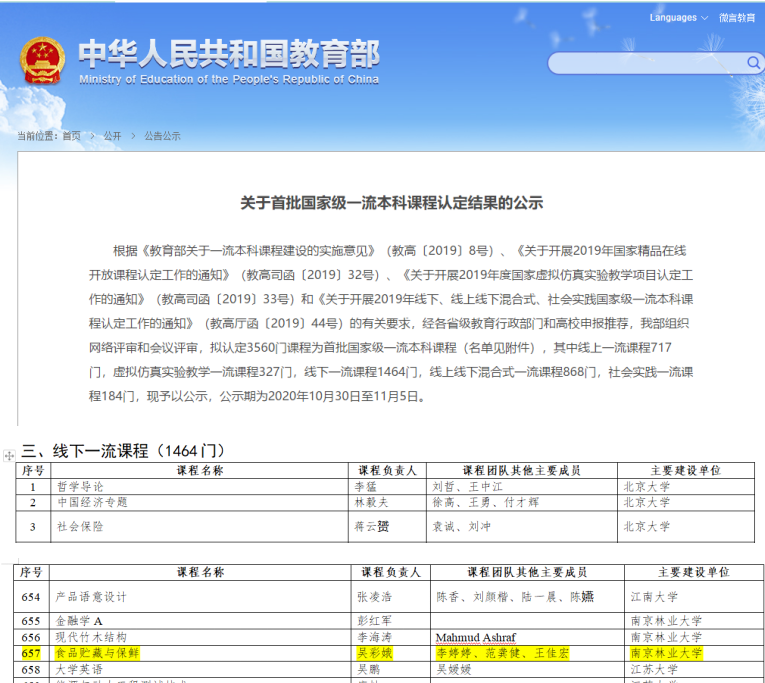Image resolution: width=765 pixels, height=683 pixels.
Task: Click the magnifier search icon
Action: point(753,63)
